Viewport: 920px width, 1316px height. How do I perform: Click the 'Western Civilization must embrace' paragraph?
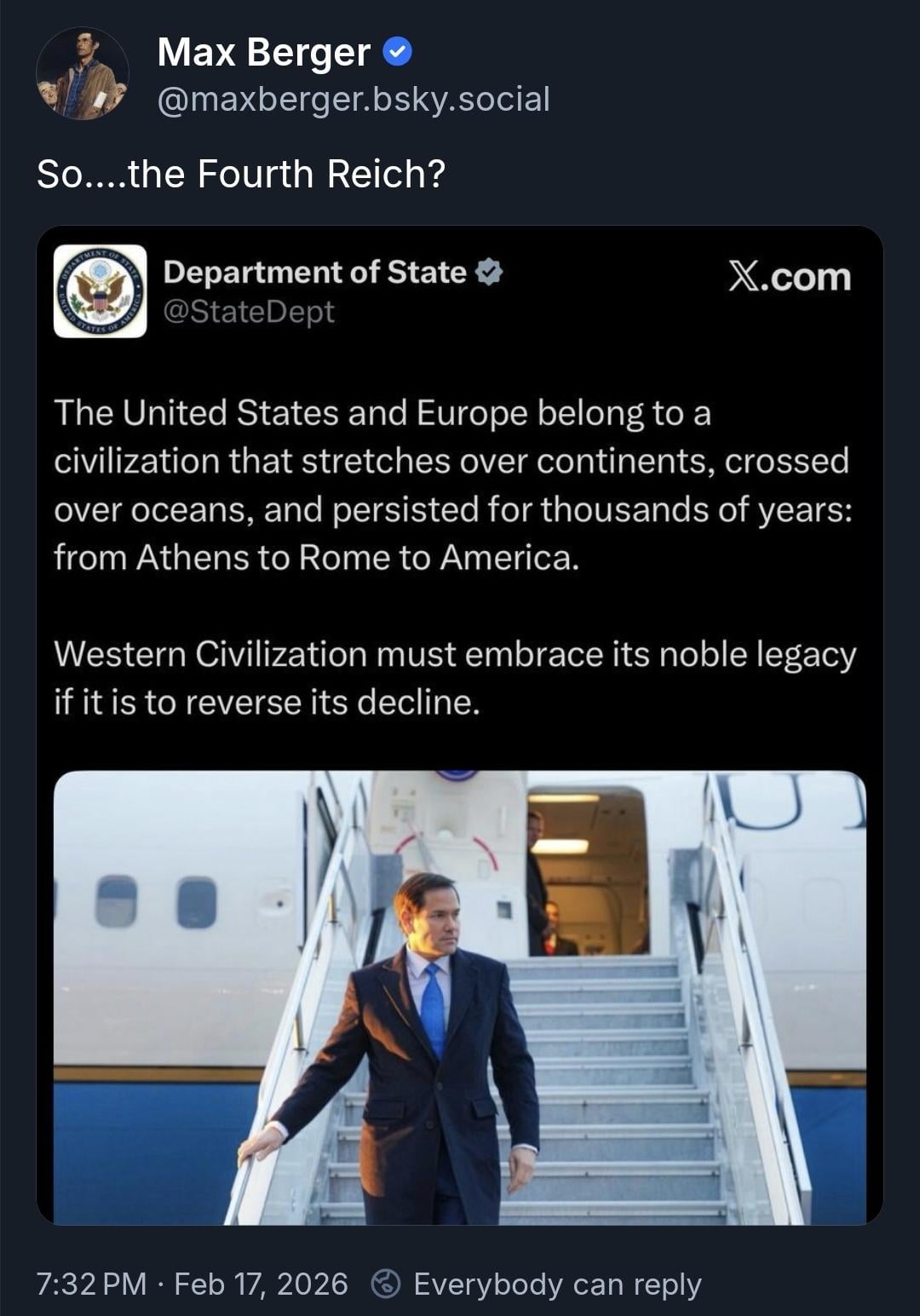tap(455, 678)
